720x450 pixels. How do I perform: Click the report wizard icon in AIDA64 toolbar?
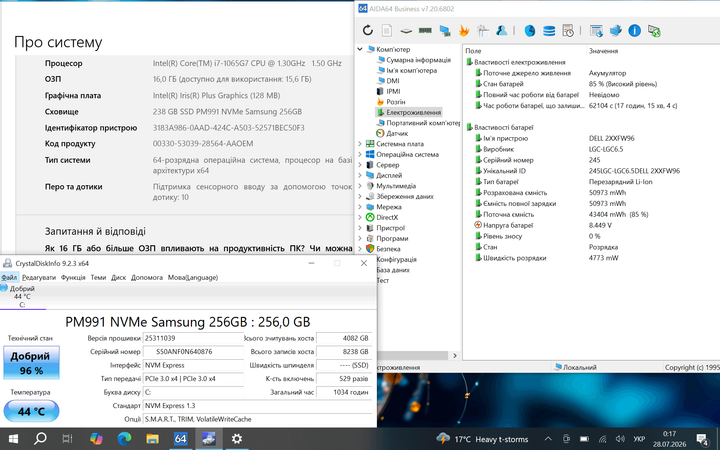(483, 31)
